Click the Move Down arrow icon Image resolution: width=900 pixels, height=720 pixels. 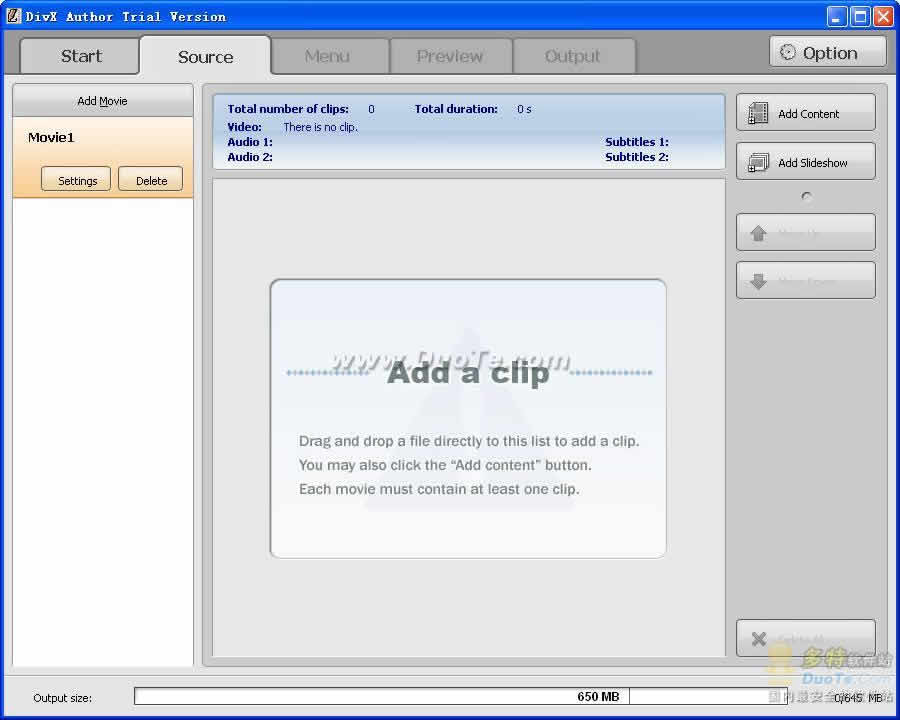[758, 282]
